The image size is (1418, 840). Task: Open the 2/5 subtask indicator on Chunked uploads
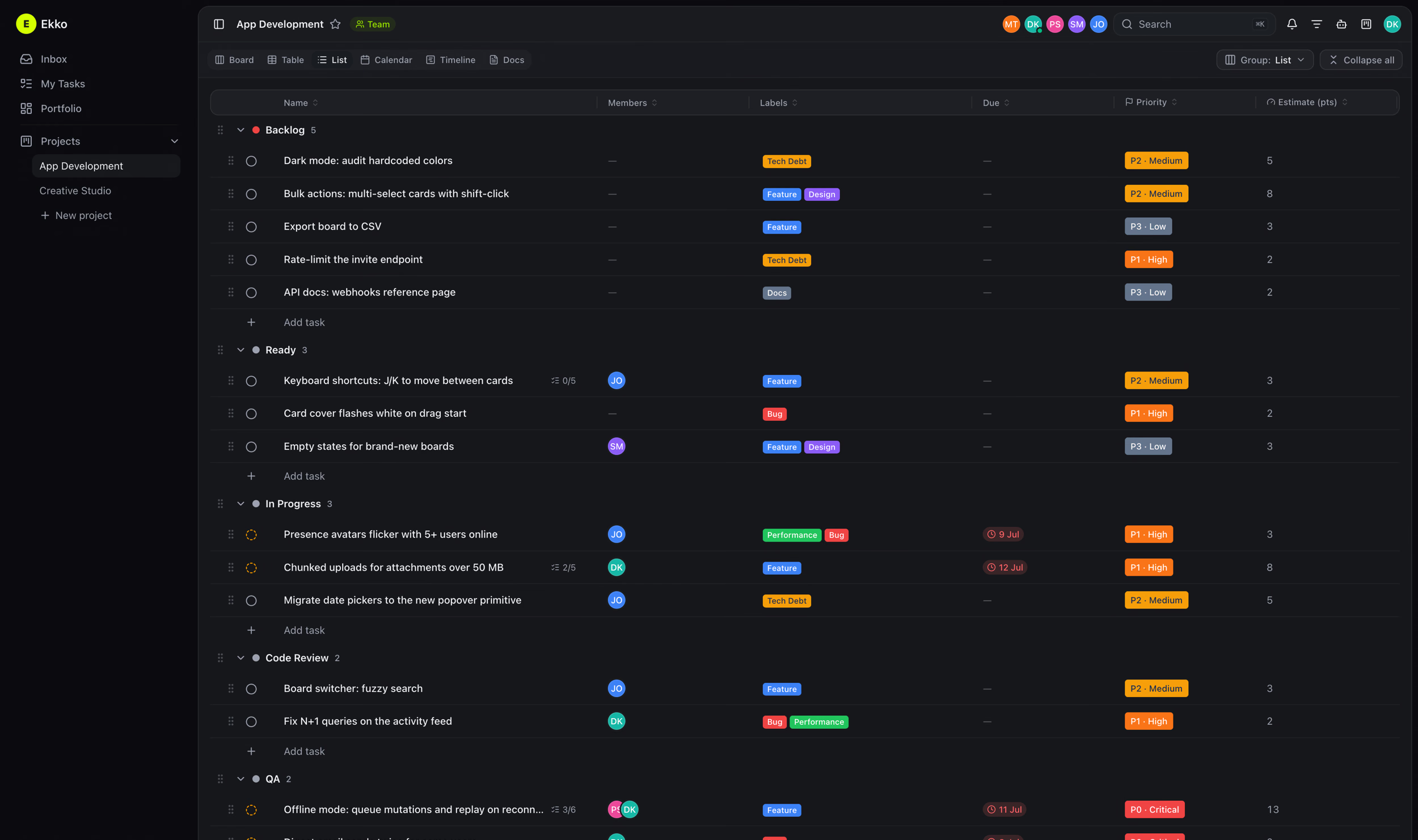tap(563, 567)
